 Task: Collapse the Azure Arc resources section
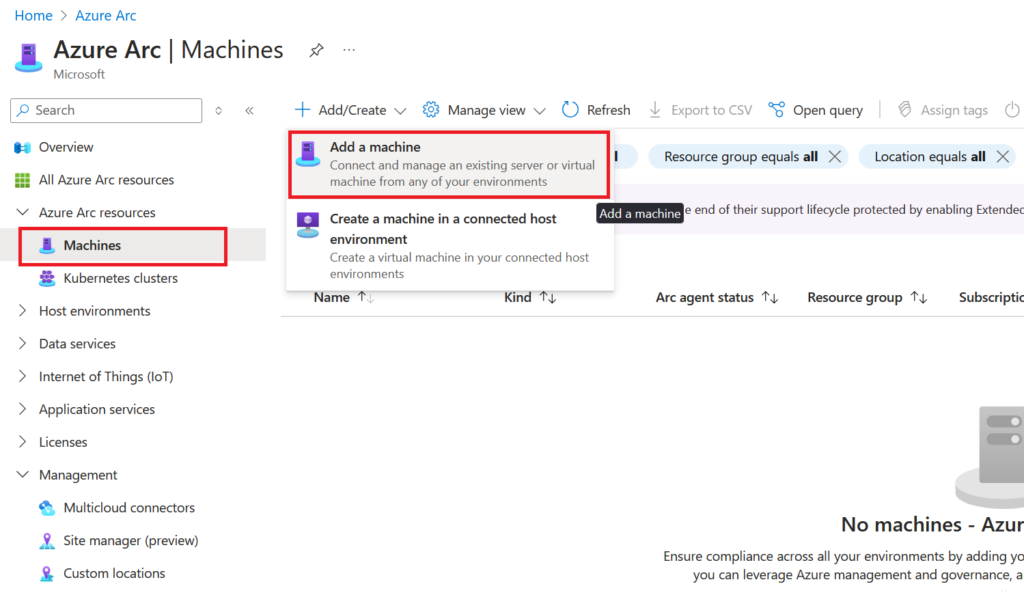click(x=22, y=212)
